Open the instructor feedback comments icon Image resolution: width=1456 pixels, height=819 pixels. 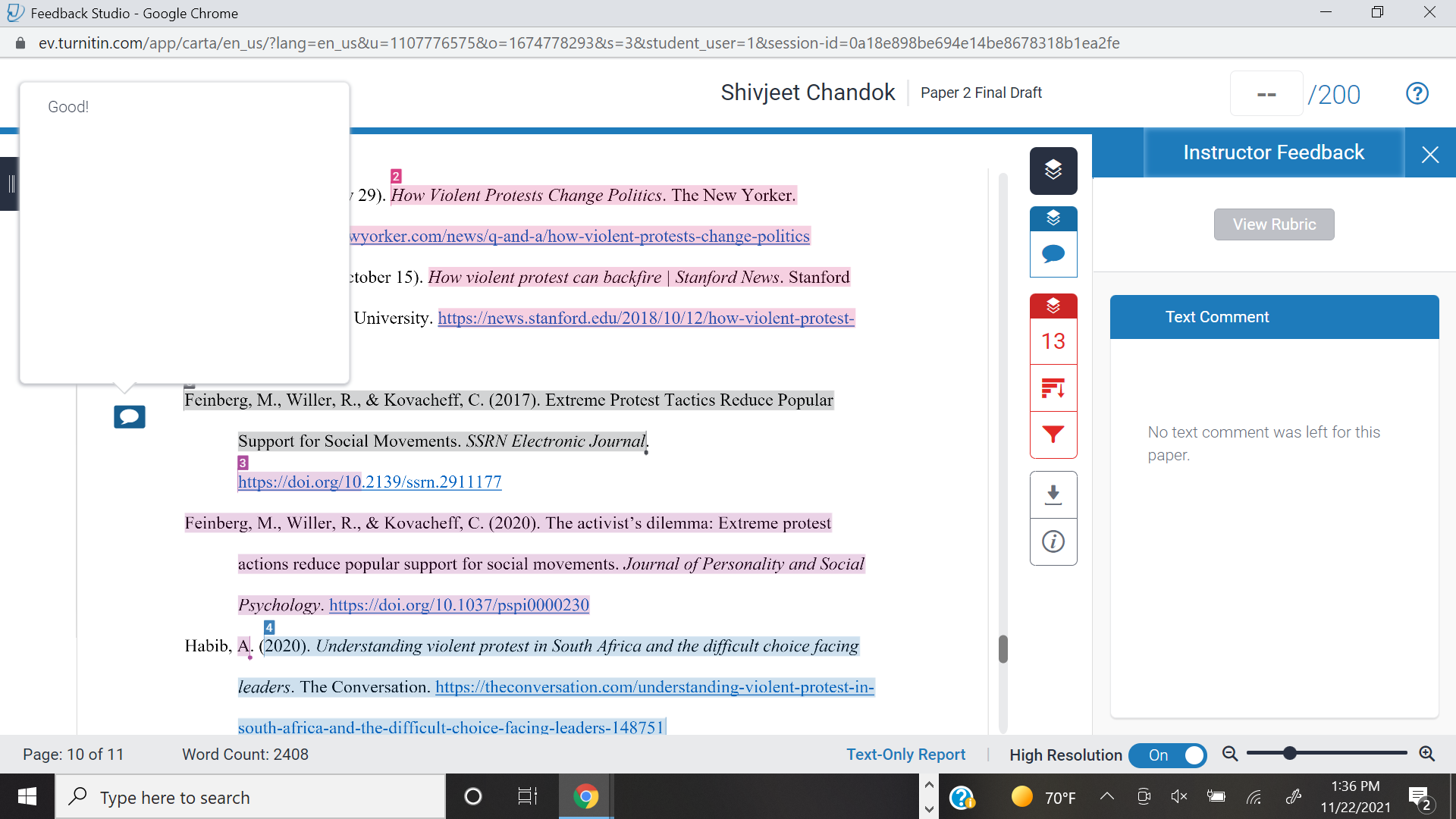pyautogui.click(x=1053, y=254)
